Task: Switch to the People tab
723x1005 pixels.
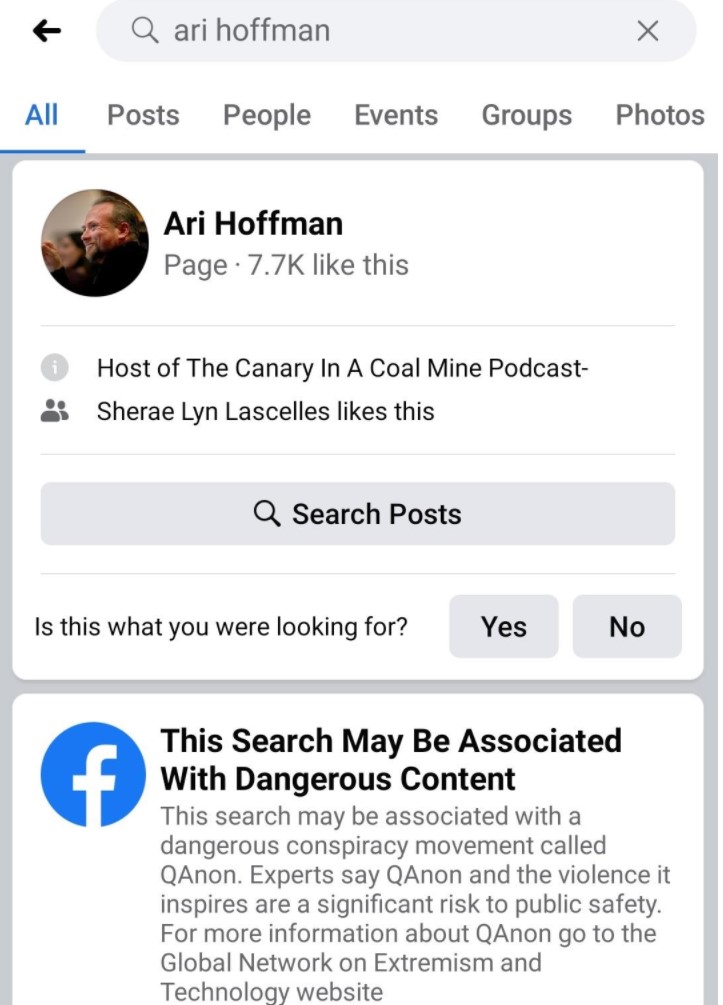Action: pos(267,115)
